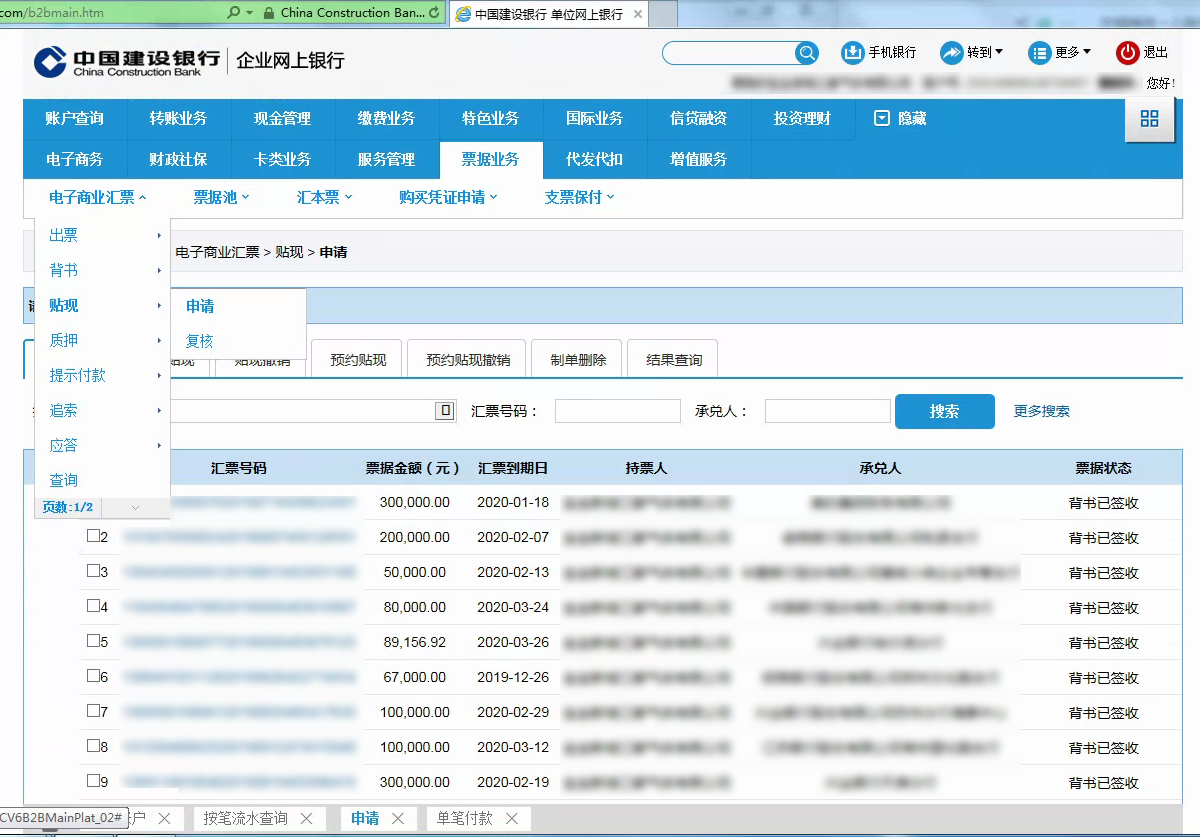The width and height of the screenshot is (1200, 837).
Task: Click the blue 搜索 button
Action: (x=945, y=411)
